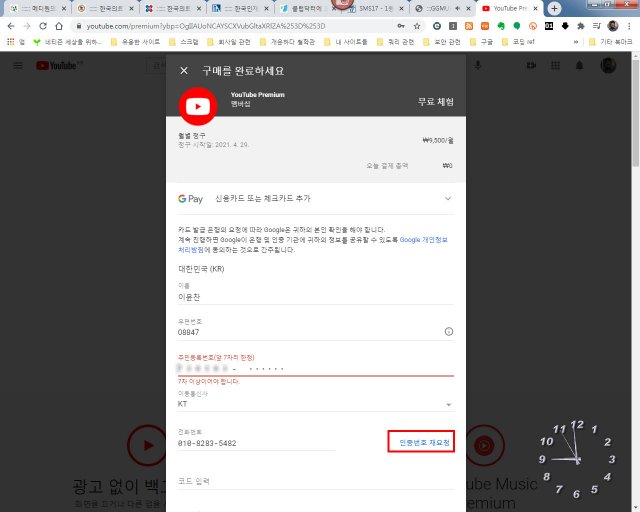Click the postal code info icon
Screen dimensions: 640x512
coord(449,332)
